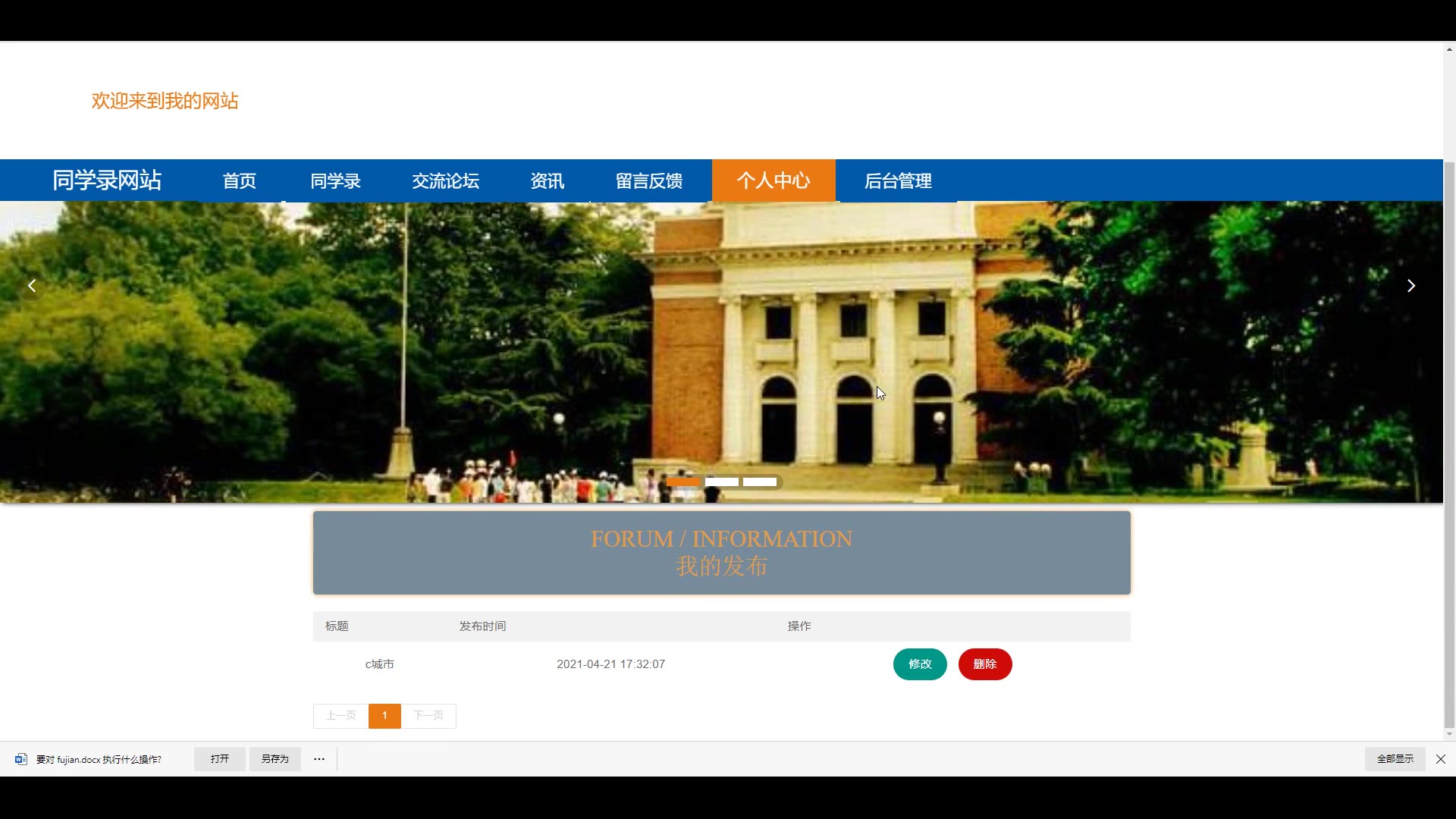The image size is (1456, 819).
Task: Click red 删除 delete button
Action: (984, 664)
